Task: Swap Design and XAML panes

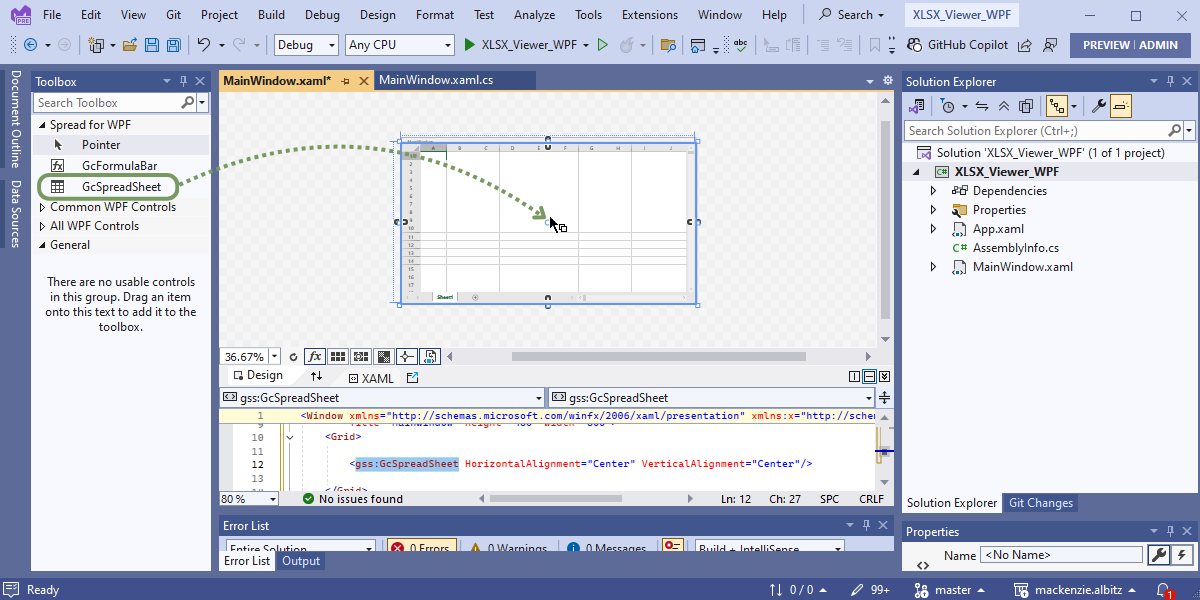Action: tap(317, 377)
